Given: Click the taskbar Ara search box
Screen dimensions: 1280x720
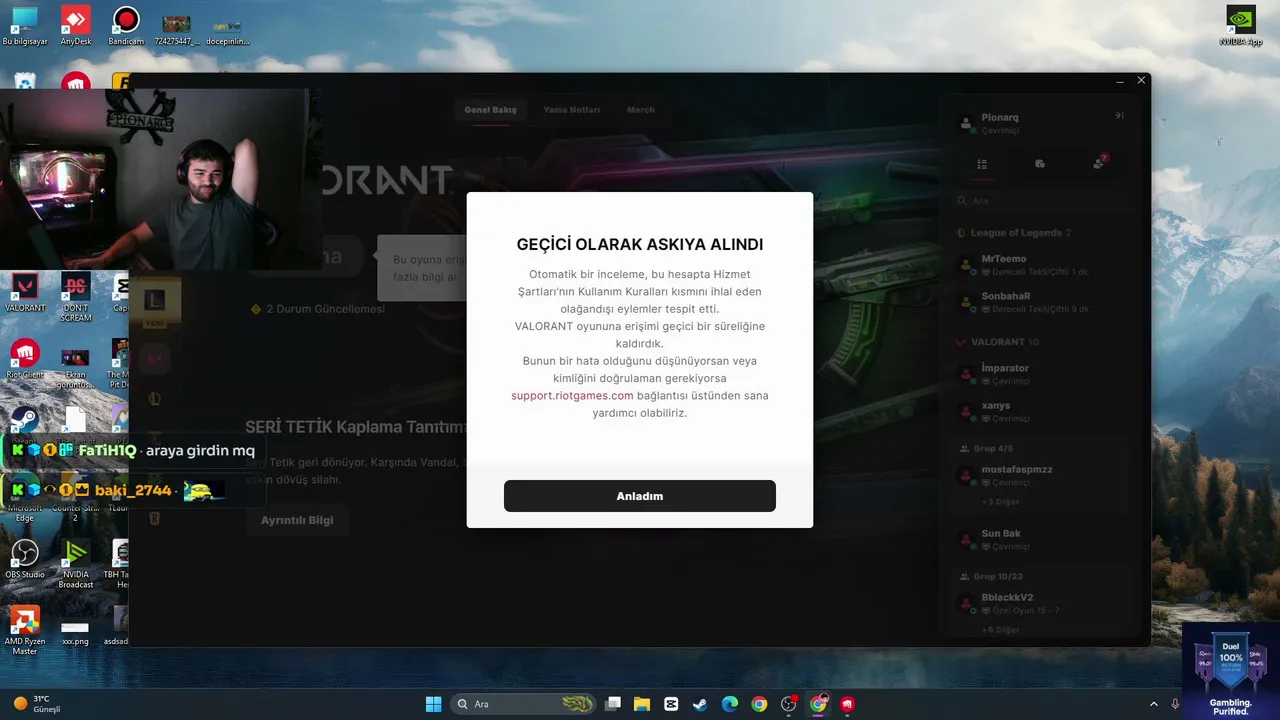Looking at the screenshot, I should coord(524,704).
